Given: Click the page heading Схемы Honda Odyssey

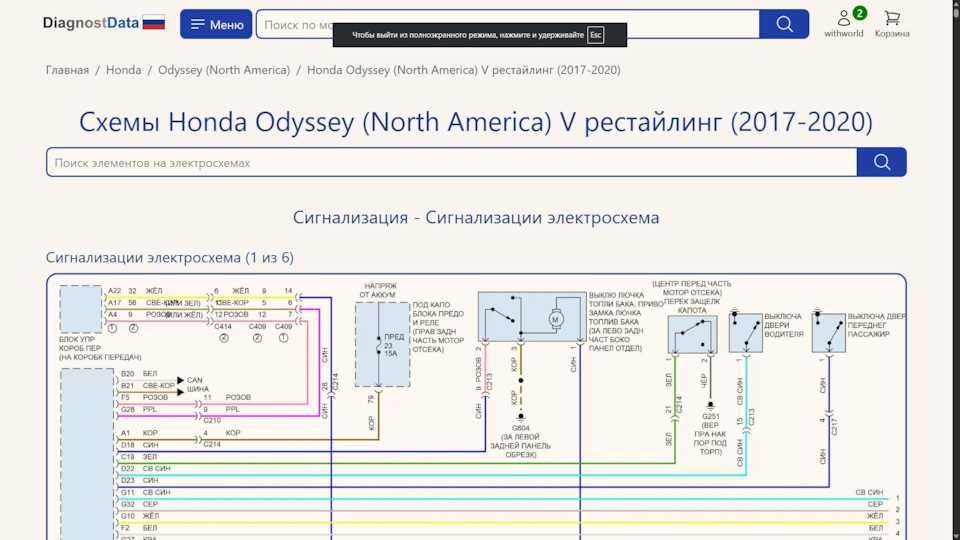Looking at the screenshot, I should pos(476,121).
